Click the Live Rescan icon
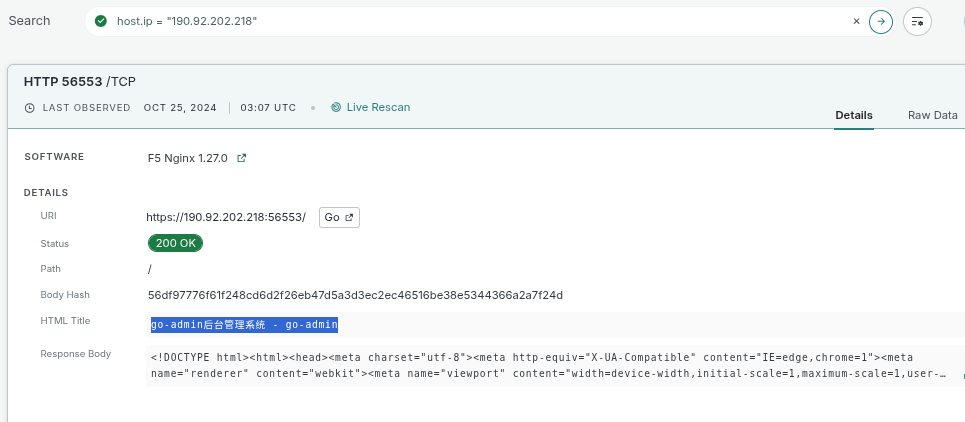 pyautogui.click(x=336, y=107)
